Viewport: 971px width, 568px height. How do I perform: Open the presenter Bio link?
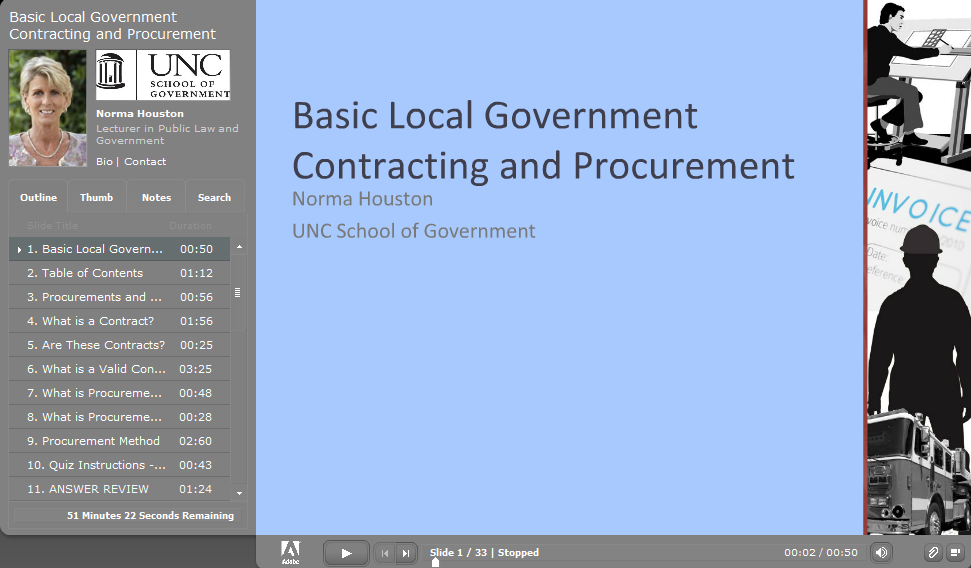point(104,162)
